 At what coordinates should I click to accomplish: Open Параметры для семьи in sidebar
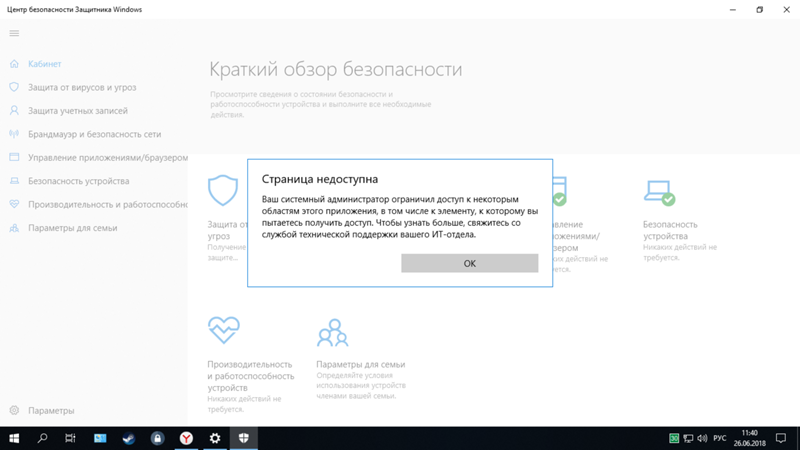72,228
